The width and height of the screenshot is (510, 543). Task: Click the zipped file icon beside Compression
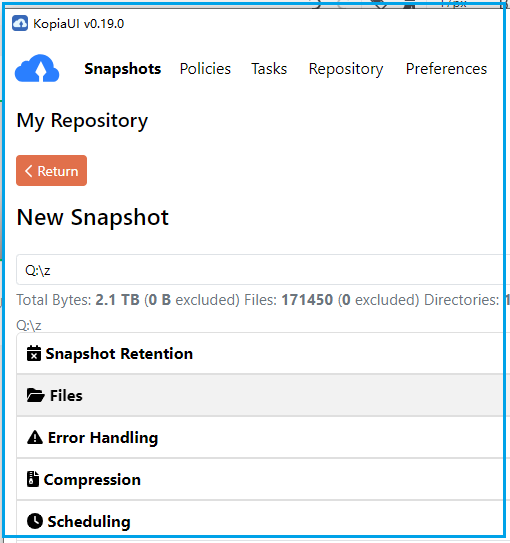(x=33, y=479)
